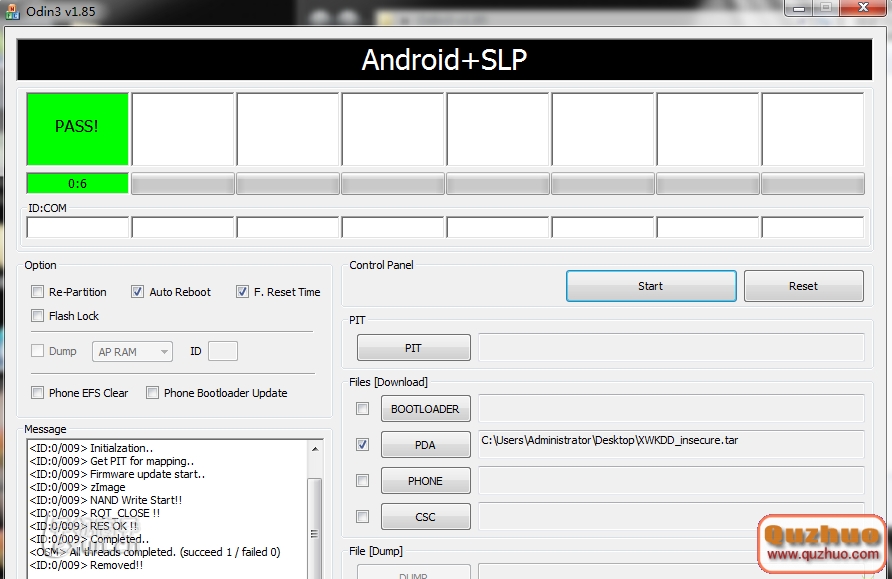Select the 'All threads completed' log line
The image size is (892, 579).
click(x=155, y=552)
